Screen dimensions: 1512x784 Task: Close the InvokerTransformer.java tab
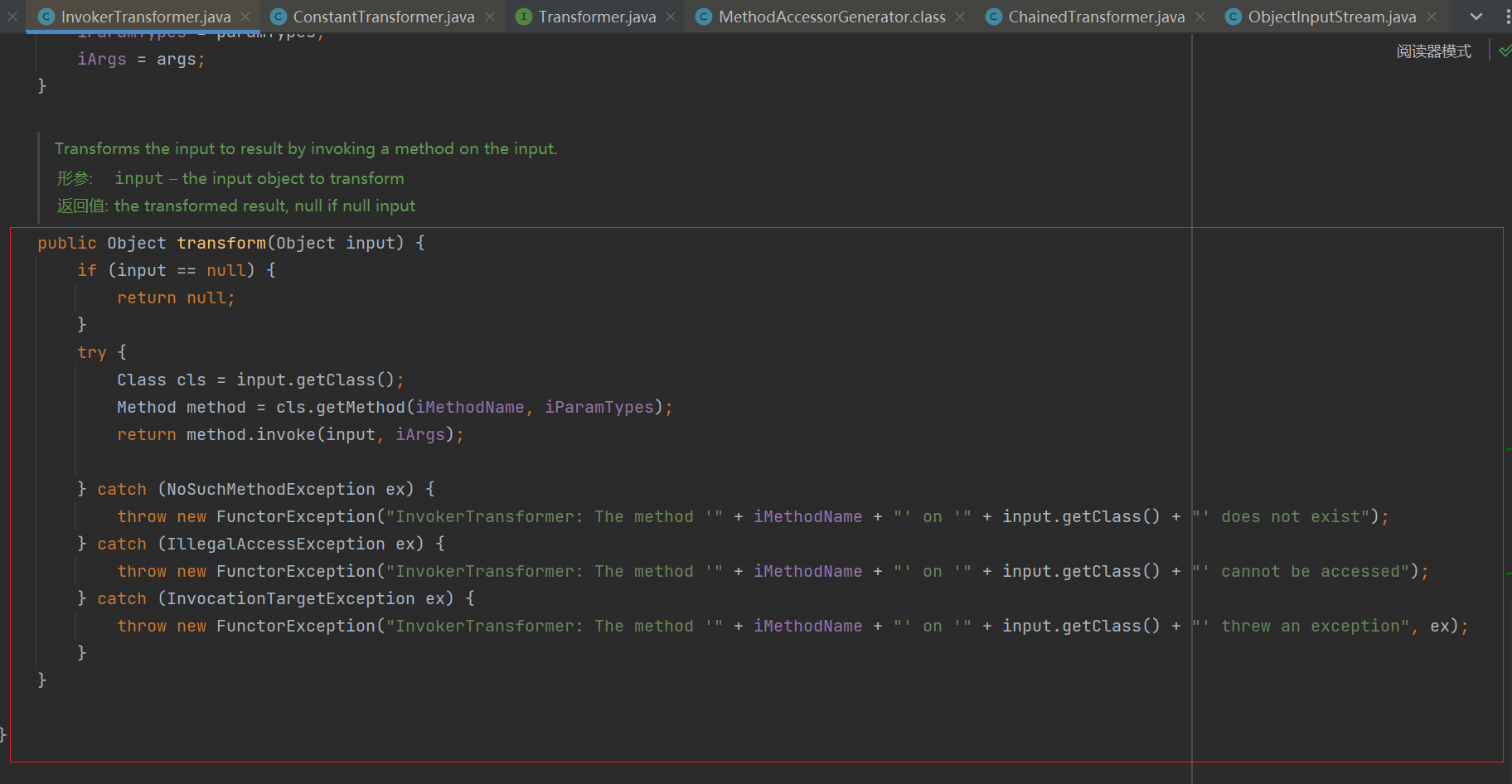[x=245, y=17]
